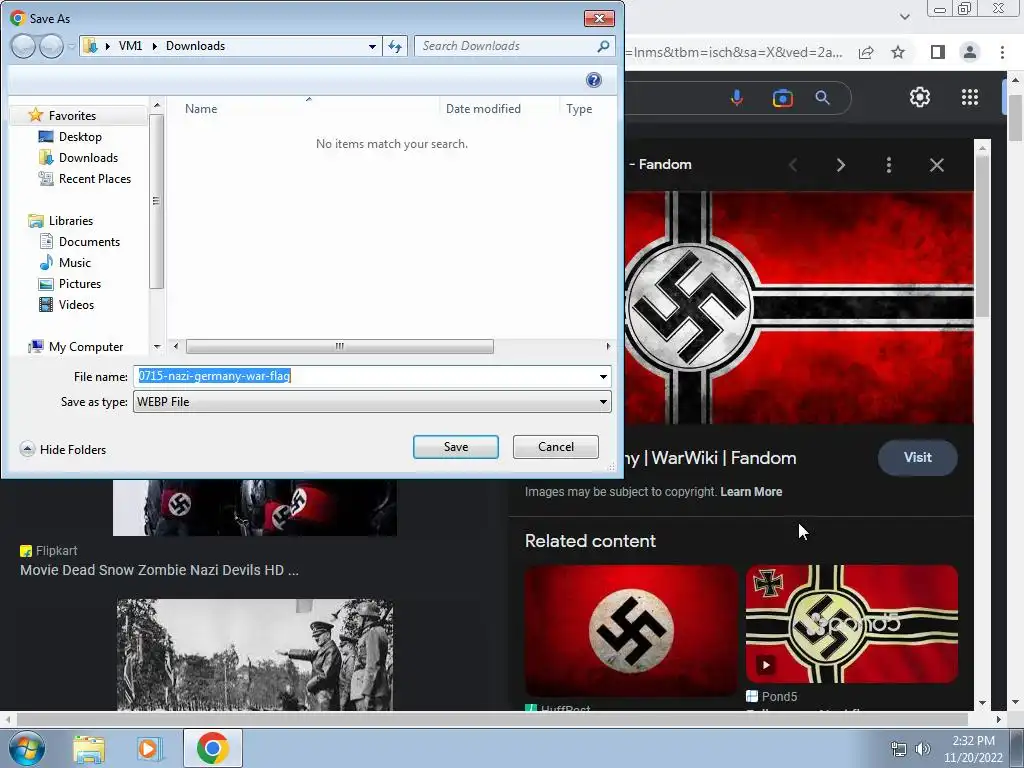Open the Windows Start menu
This screenshot has height=768, width=1024.
(26, 748)
